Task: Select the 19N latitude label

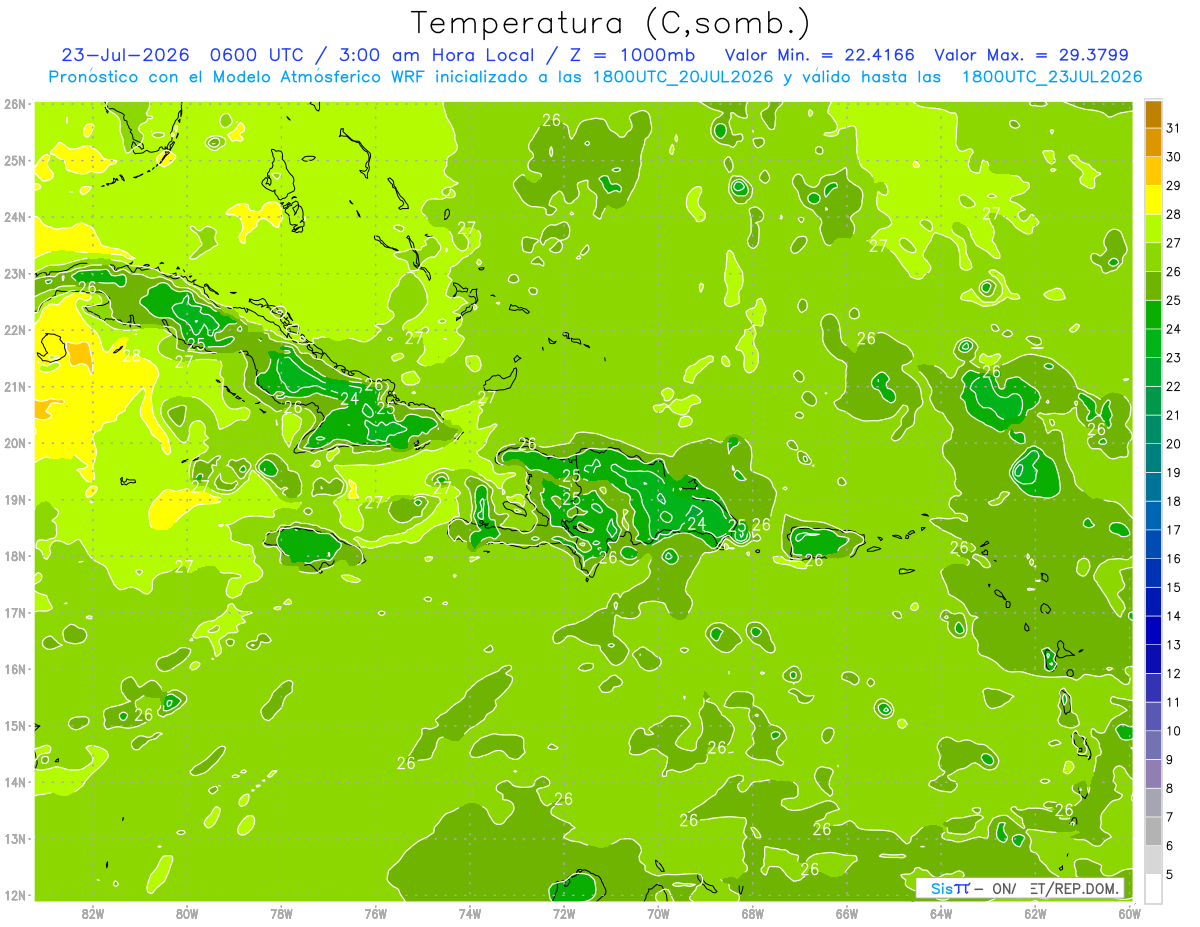Action: point(14,500)
